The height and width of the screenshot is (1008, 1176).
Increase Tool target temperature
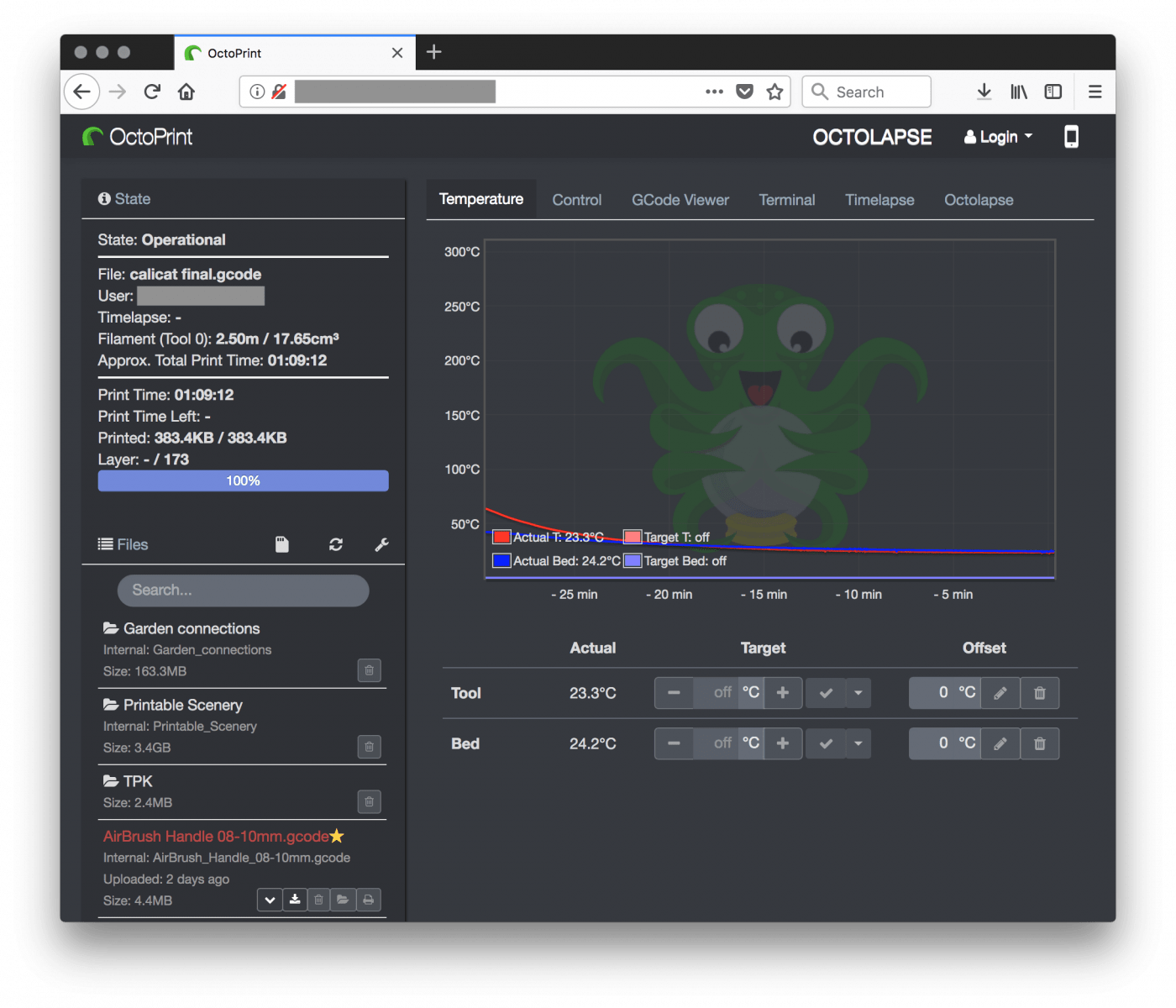783,693
